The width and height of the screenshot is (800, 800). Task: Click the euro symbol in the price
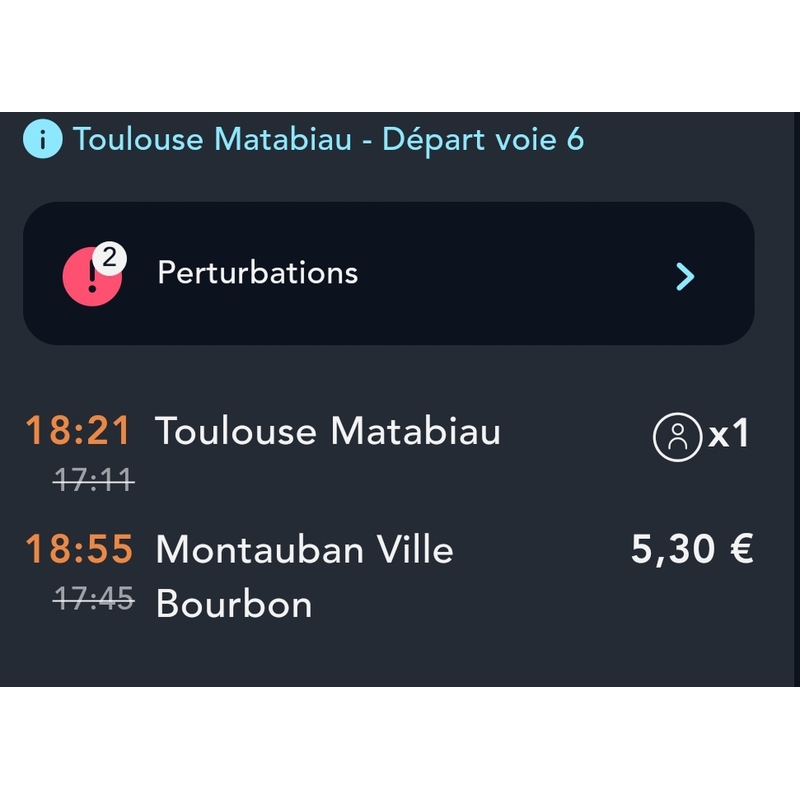[740, 549]
